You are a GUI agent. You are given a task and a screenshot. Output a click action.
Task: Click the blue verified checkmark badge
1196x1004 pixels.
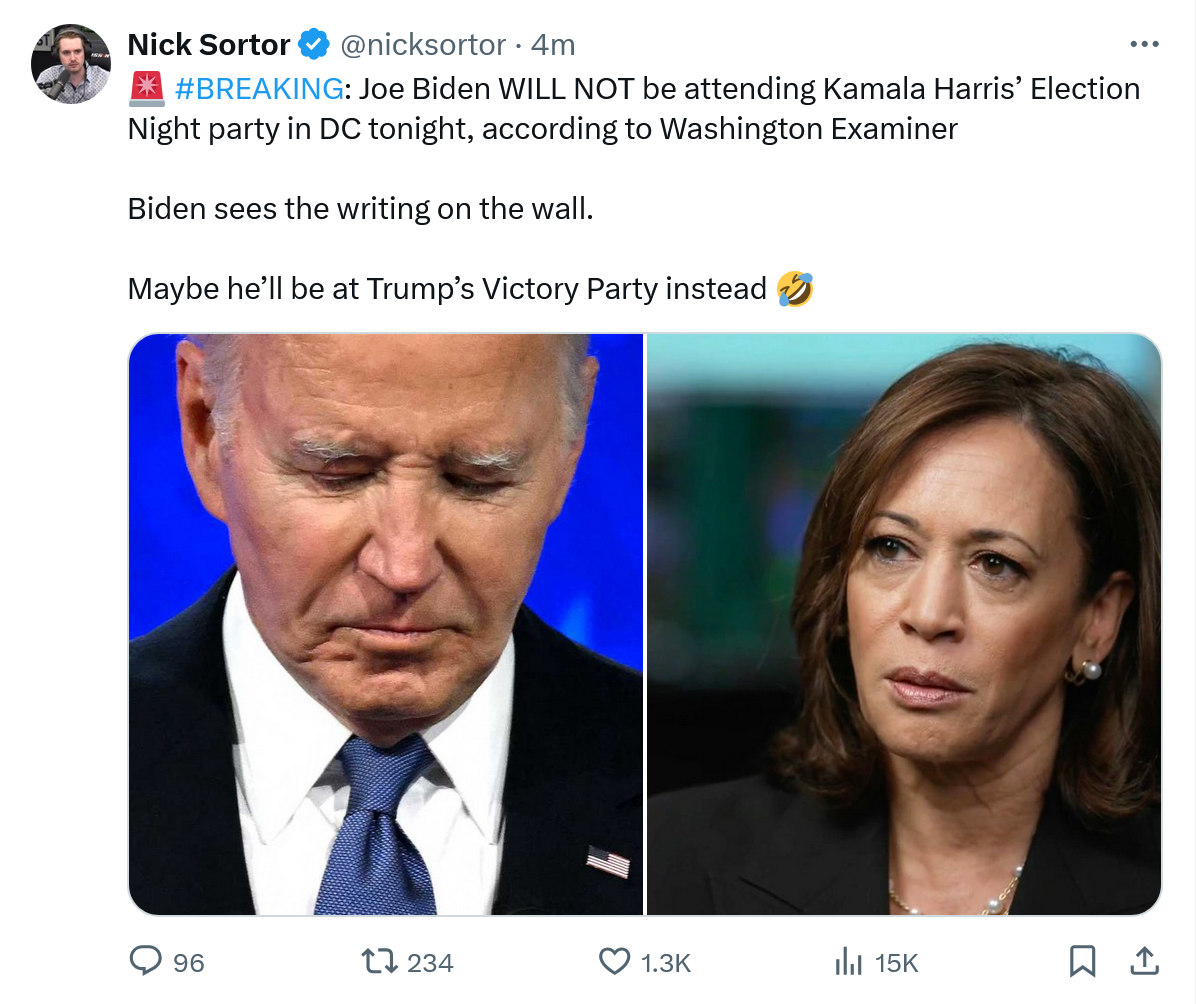tap(315, 44)
